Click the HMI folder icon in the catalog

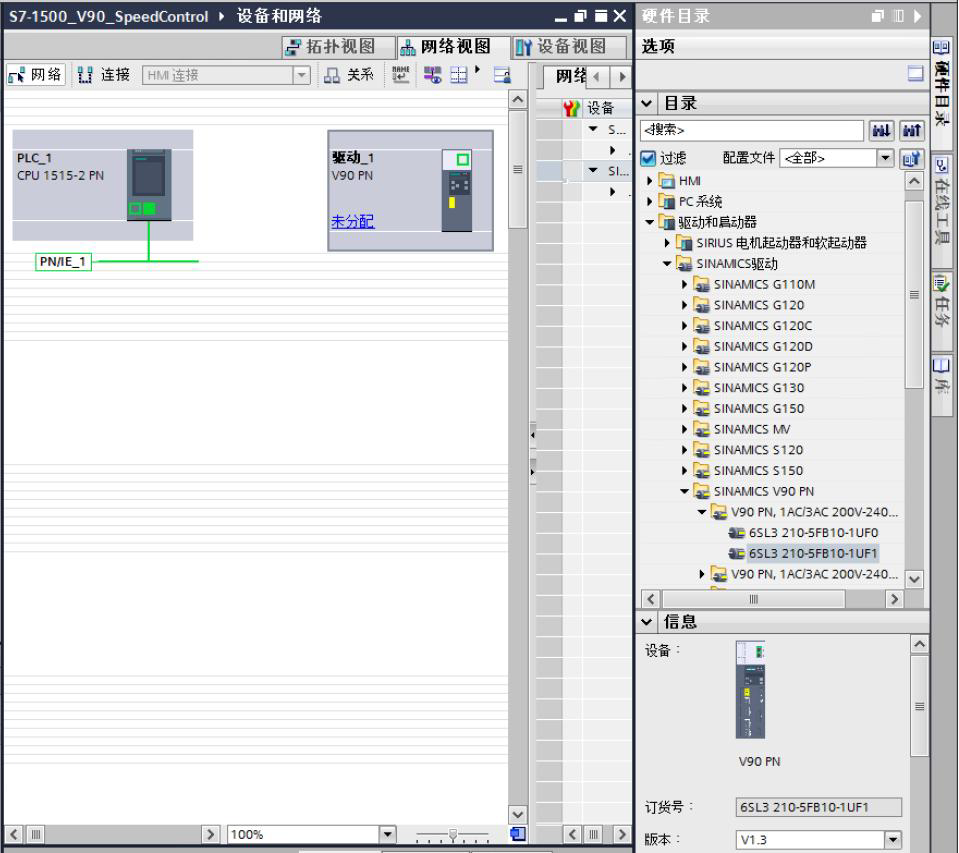[x=667, y=181]
